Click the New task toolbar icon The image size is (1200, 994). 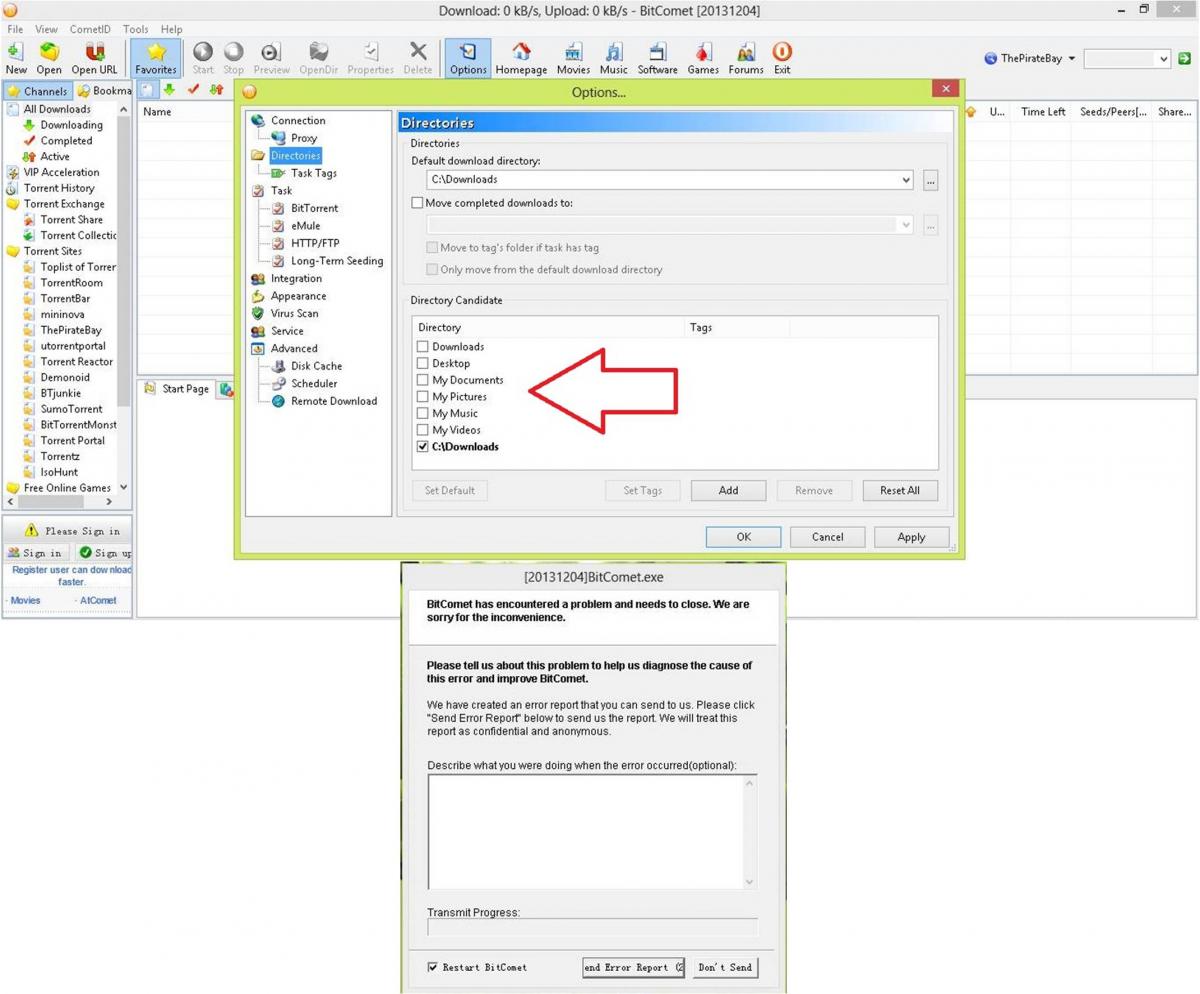(16, 58)
